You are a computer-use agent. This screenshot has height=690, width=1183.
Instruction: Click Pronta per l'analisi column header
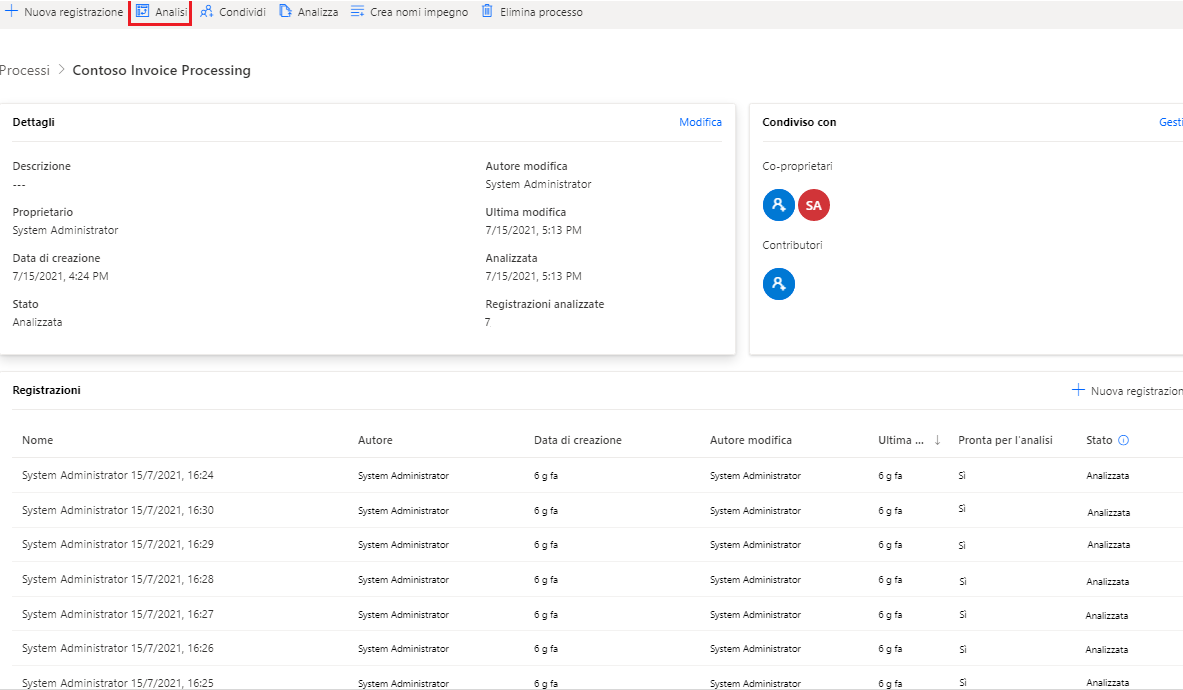1005,440
